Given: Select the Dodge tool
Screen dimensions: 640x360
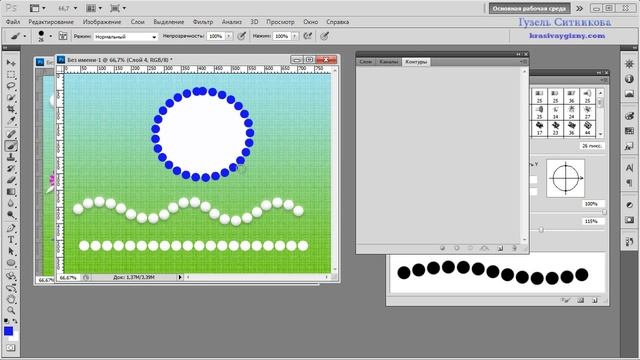Looking at the screenshot, I should coord(11,215).
